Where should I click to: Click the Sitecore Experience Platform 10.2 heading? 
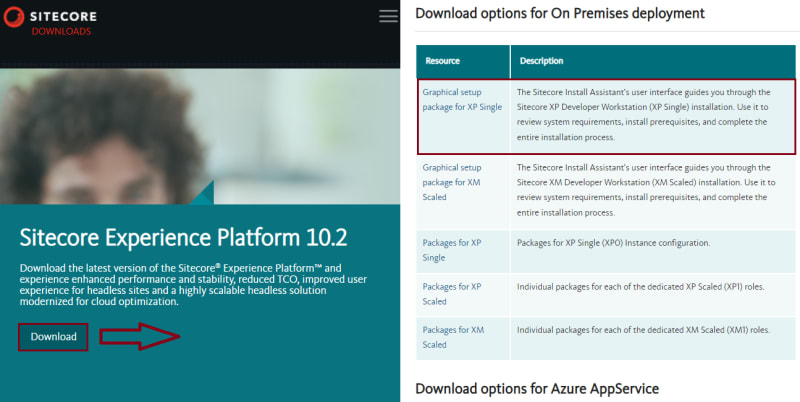click(184, 238)
